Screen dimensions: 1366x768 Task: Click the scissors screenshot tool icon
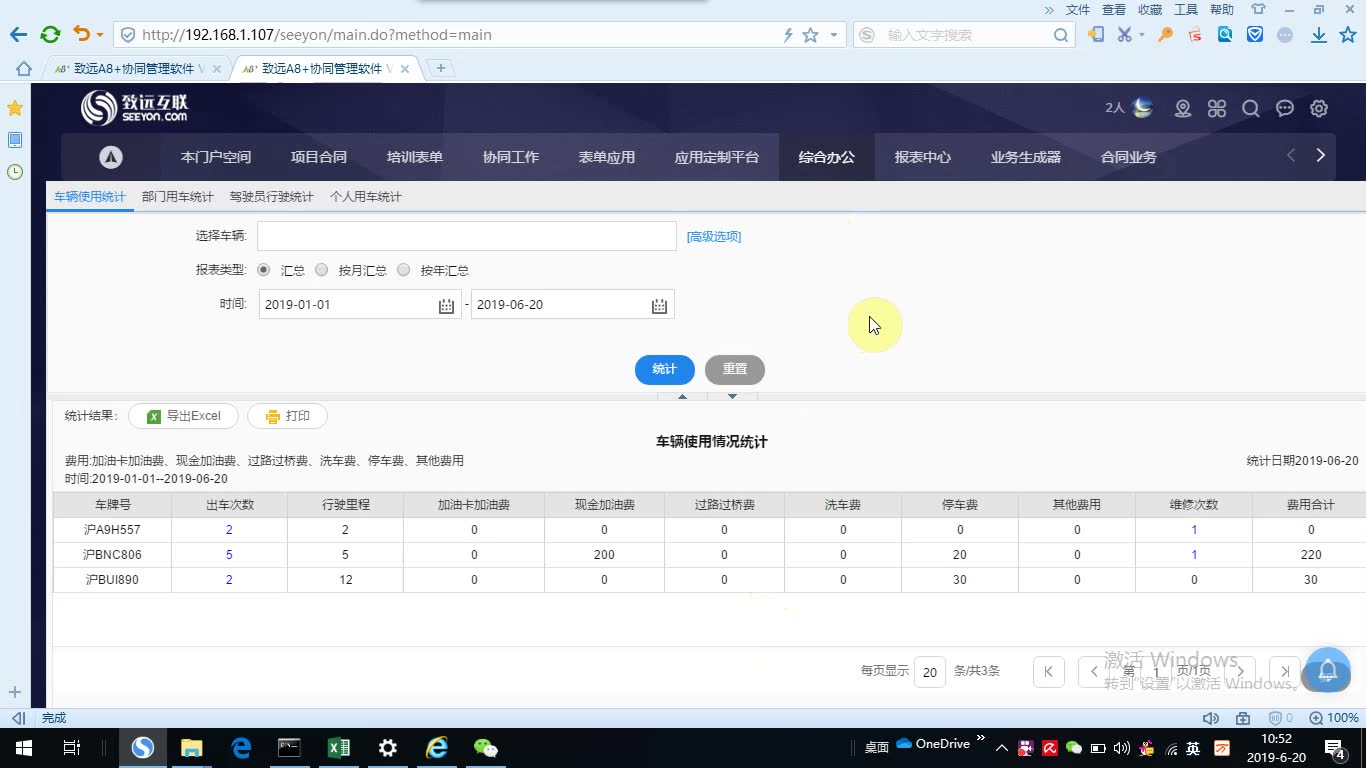pyautogui.click(x=1125, y=35)
